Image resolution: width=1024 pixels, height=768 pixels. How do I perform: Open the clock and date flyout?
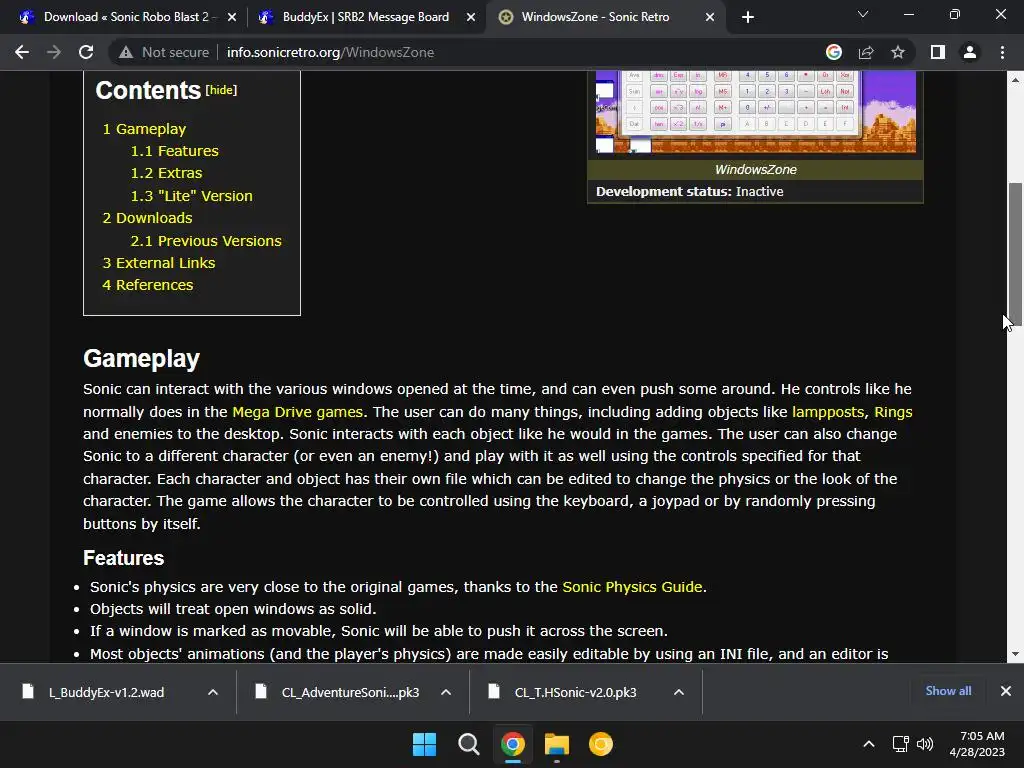[977, 744]
